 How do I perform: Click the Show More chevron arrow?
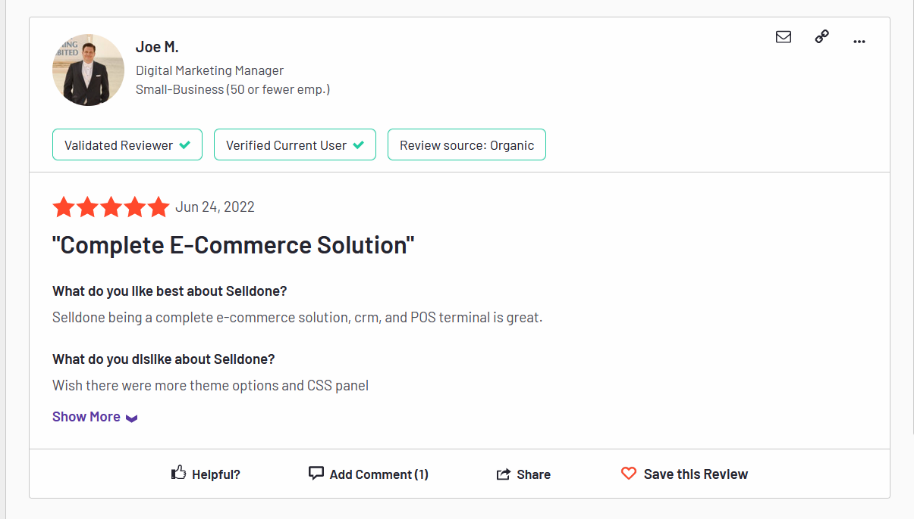click(132, 418)
